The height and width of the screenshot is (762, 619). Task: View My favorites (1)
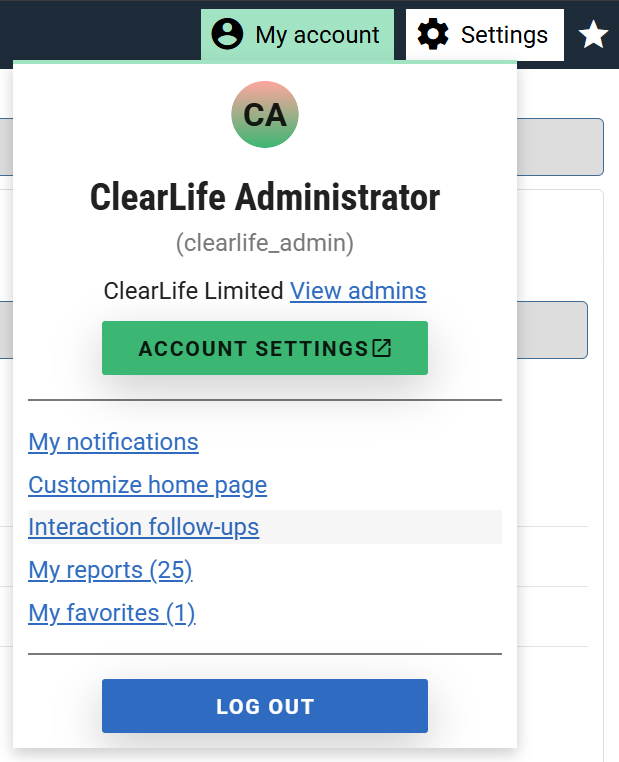click(x=111, y=613)
